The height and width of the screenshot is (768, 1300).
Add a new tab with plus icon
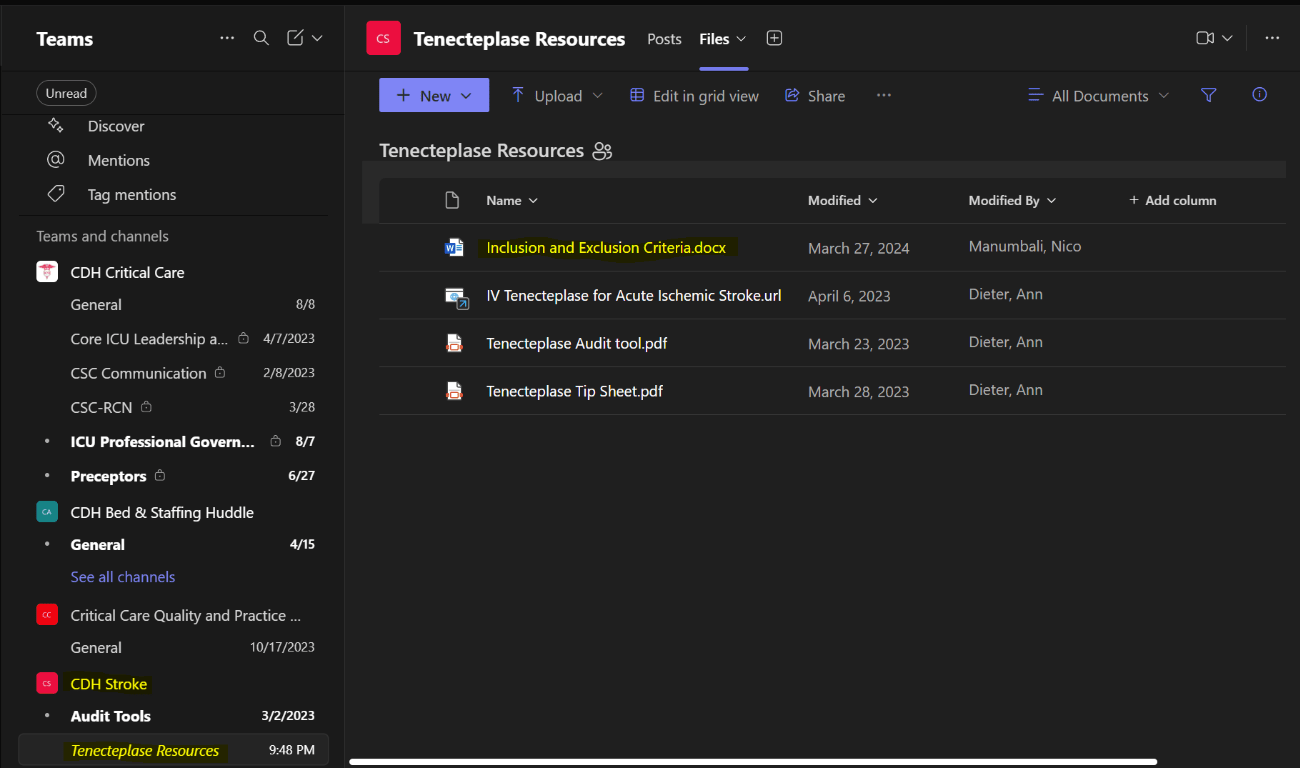click(774, 38)
